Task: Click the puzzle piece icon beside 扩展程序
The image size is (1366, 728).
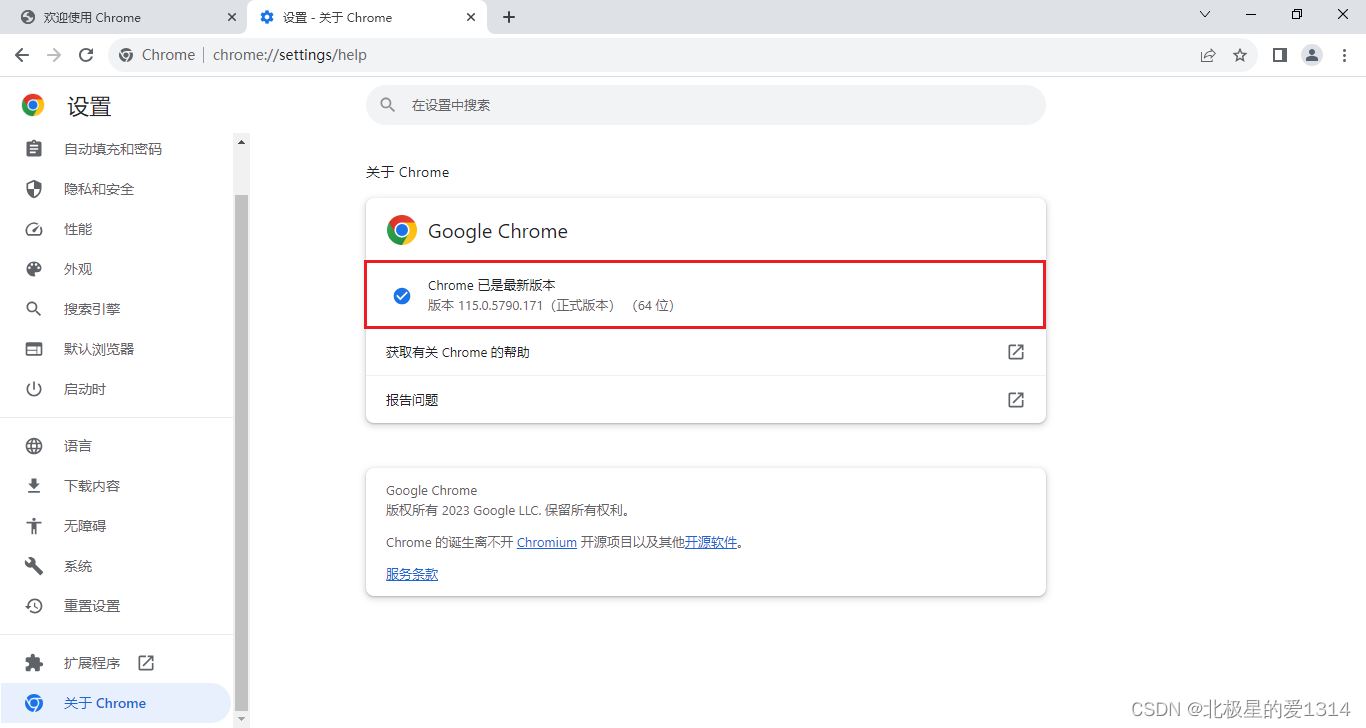Action: (34, 663)
